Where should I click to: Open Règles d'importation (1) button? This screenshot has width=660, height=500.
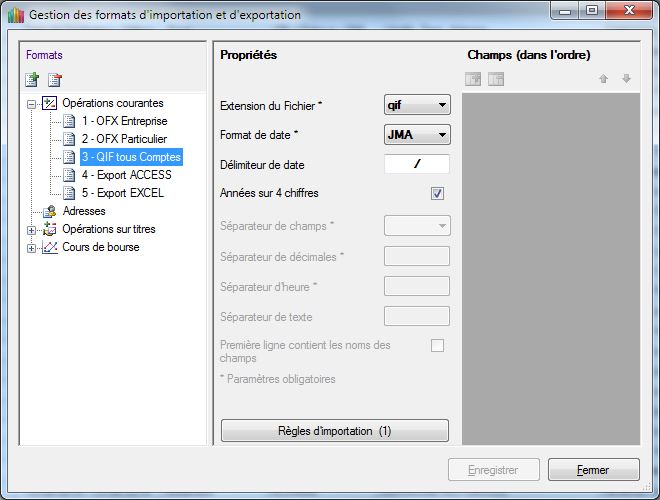click(334, 431)
